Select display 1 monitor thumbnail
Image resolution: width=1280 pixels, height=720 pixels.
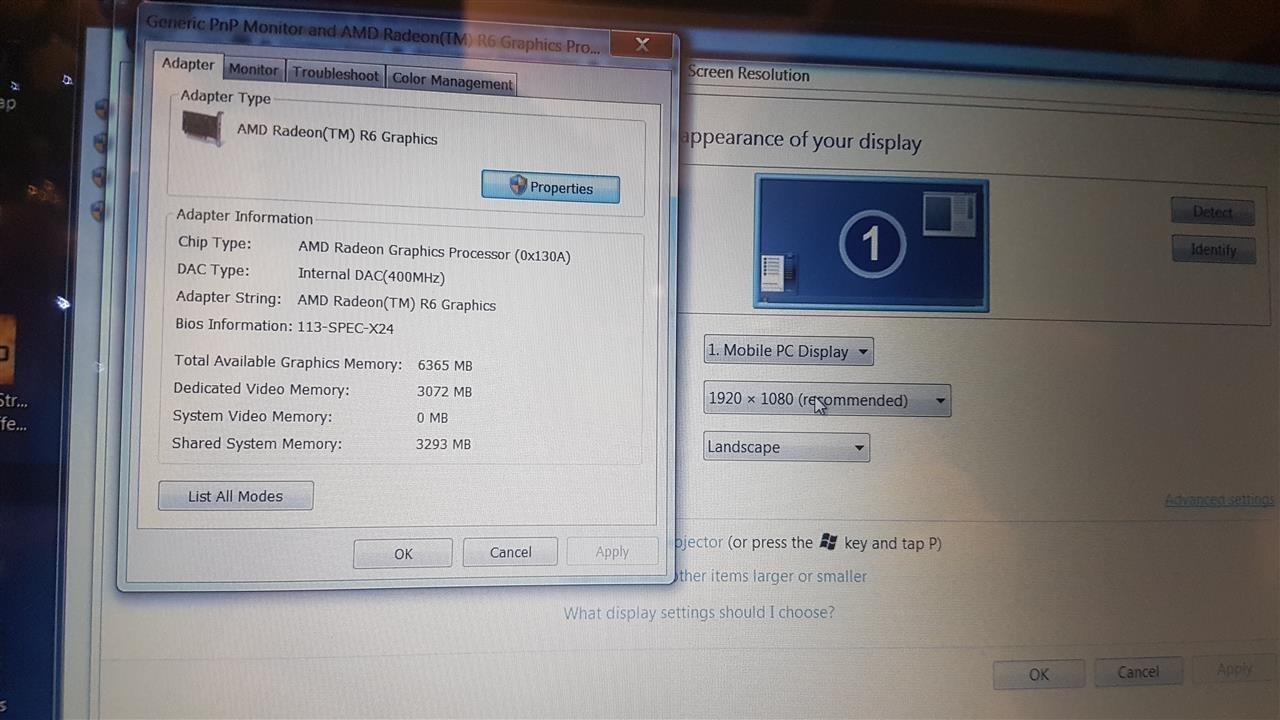tap(871, 244)
